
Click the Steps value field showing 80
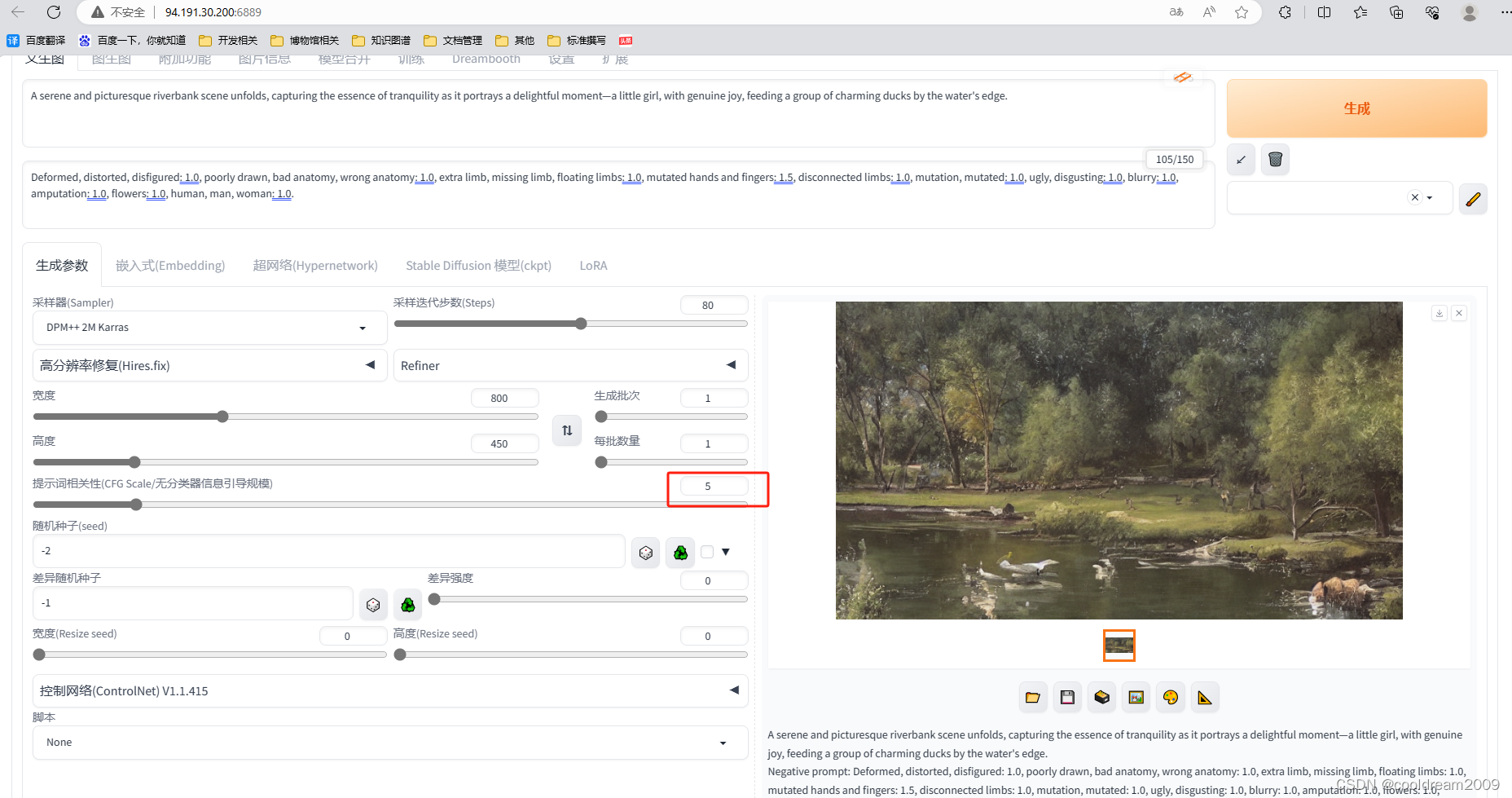(x=714, y=305)
